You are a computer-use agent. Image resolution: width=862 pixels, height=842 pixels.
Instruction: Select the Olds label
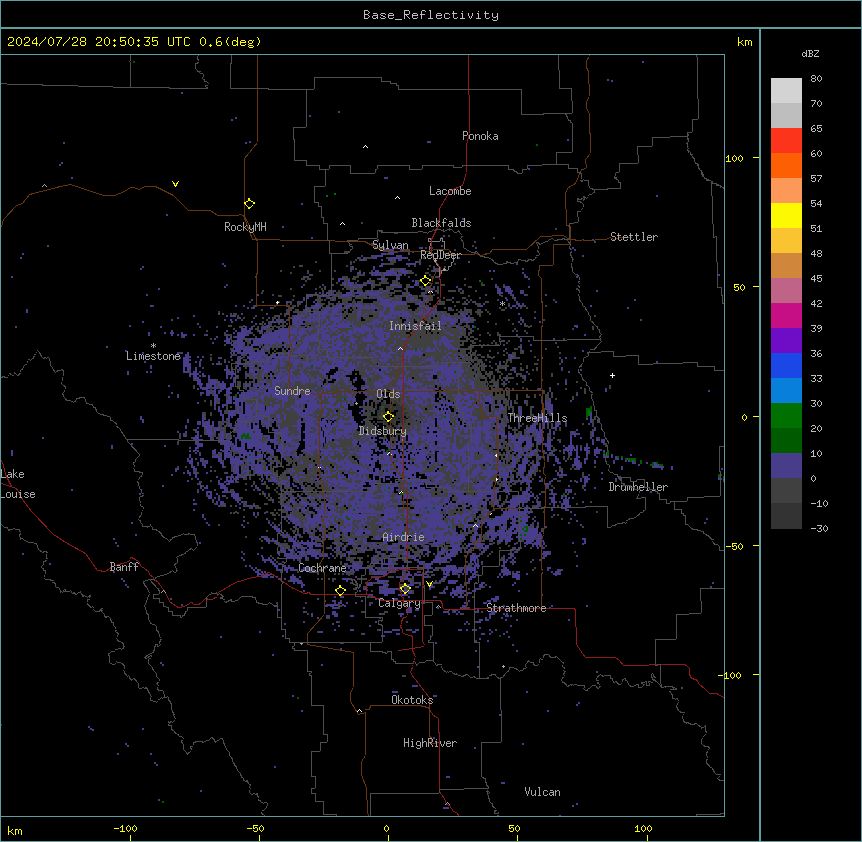[388, 394]
